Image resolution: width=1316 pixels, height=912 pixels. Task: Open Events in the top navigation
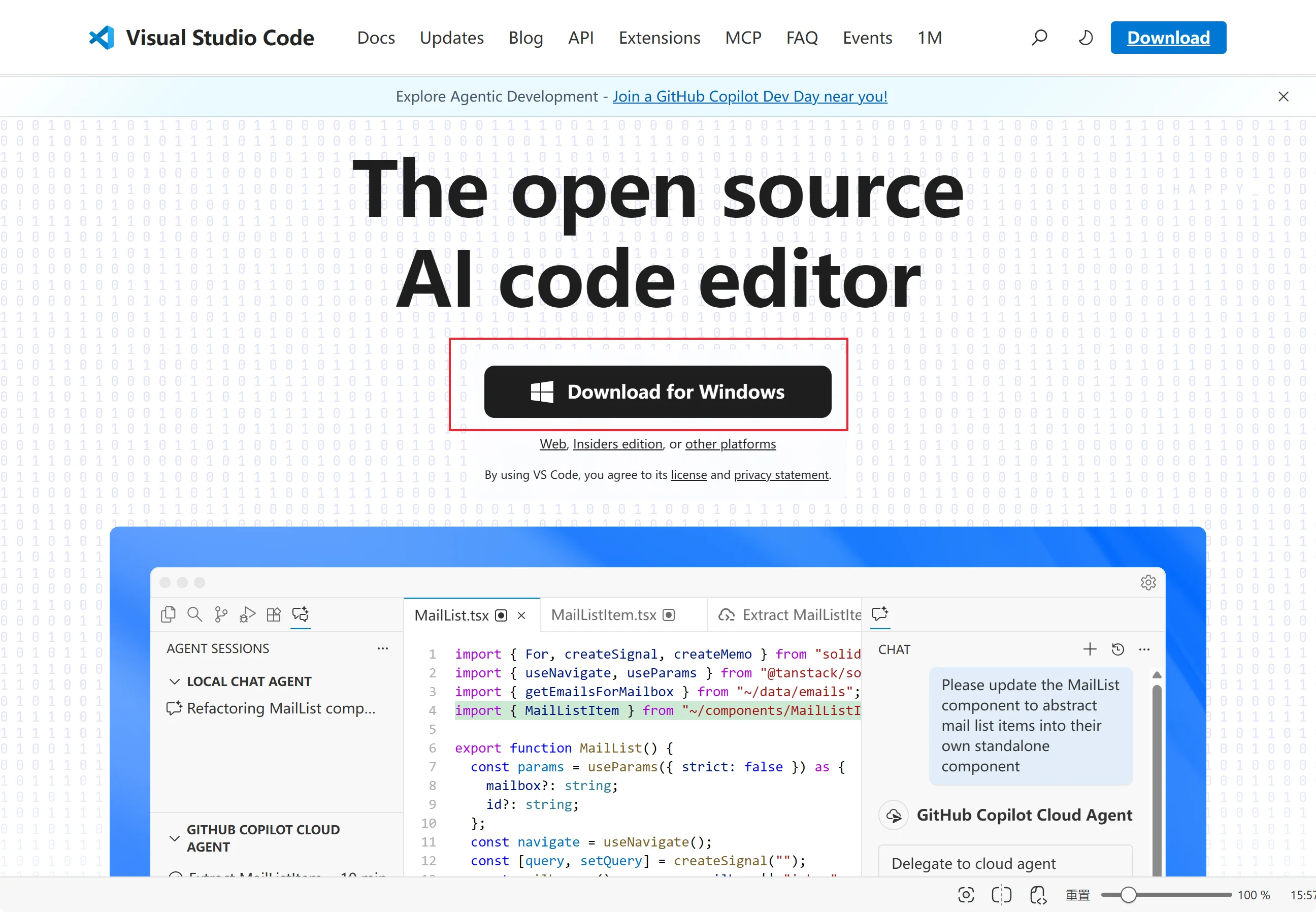[868, 38]
